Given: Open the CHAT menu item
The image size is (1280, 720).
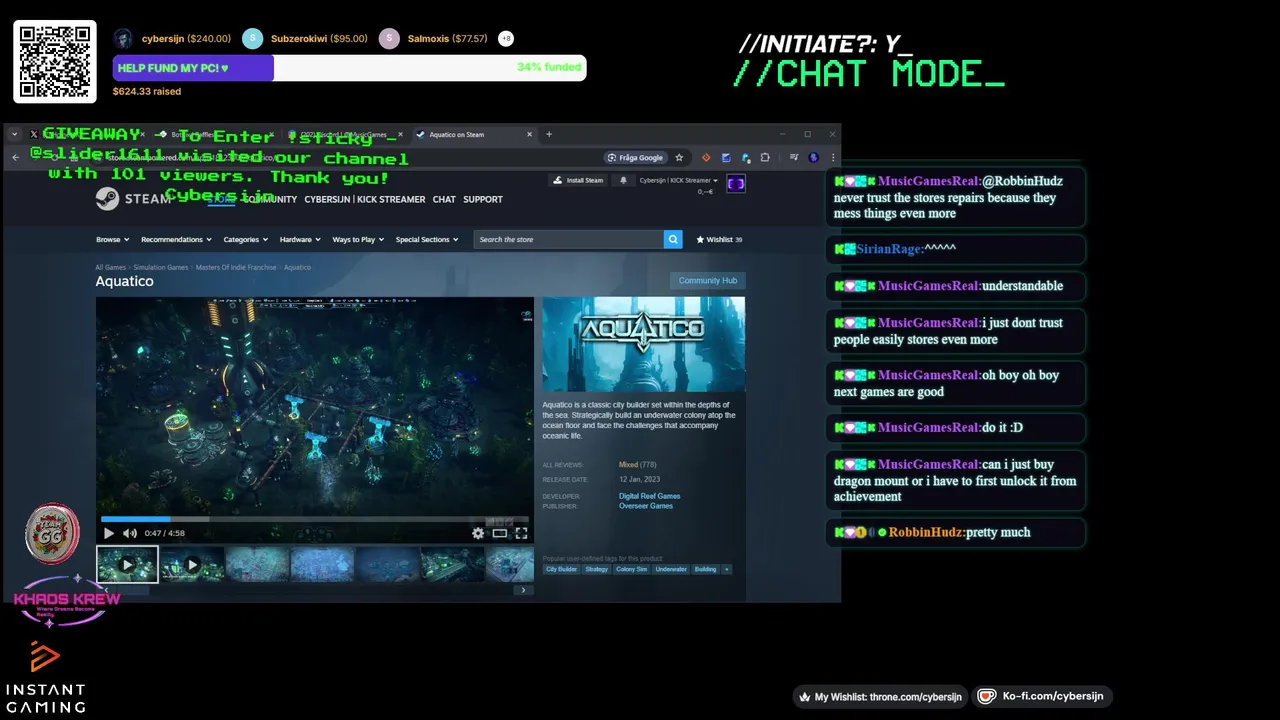Looking at the screenshot, I should point(444,199).
